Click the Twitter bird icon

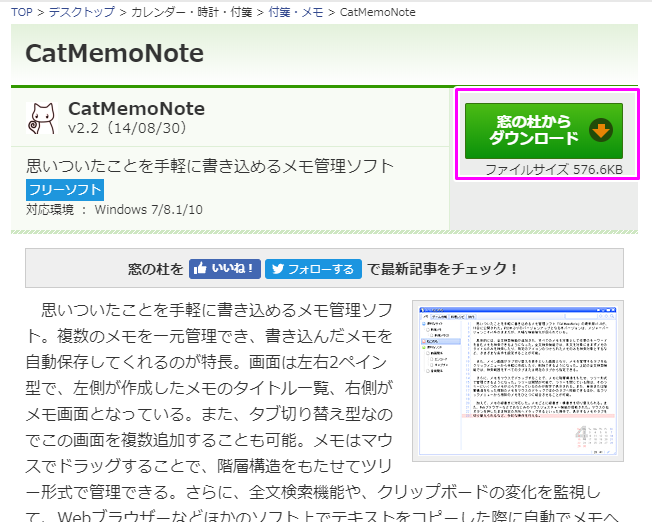click(x=278, y=269)
